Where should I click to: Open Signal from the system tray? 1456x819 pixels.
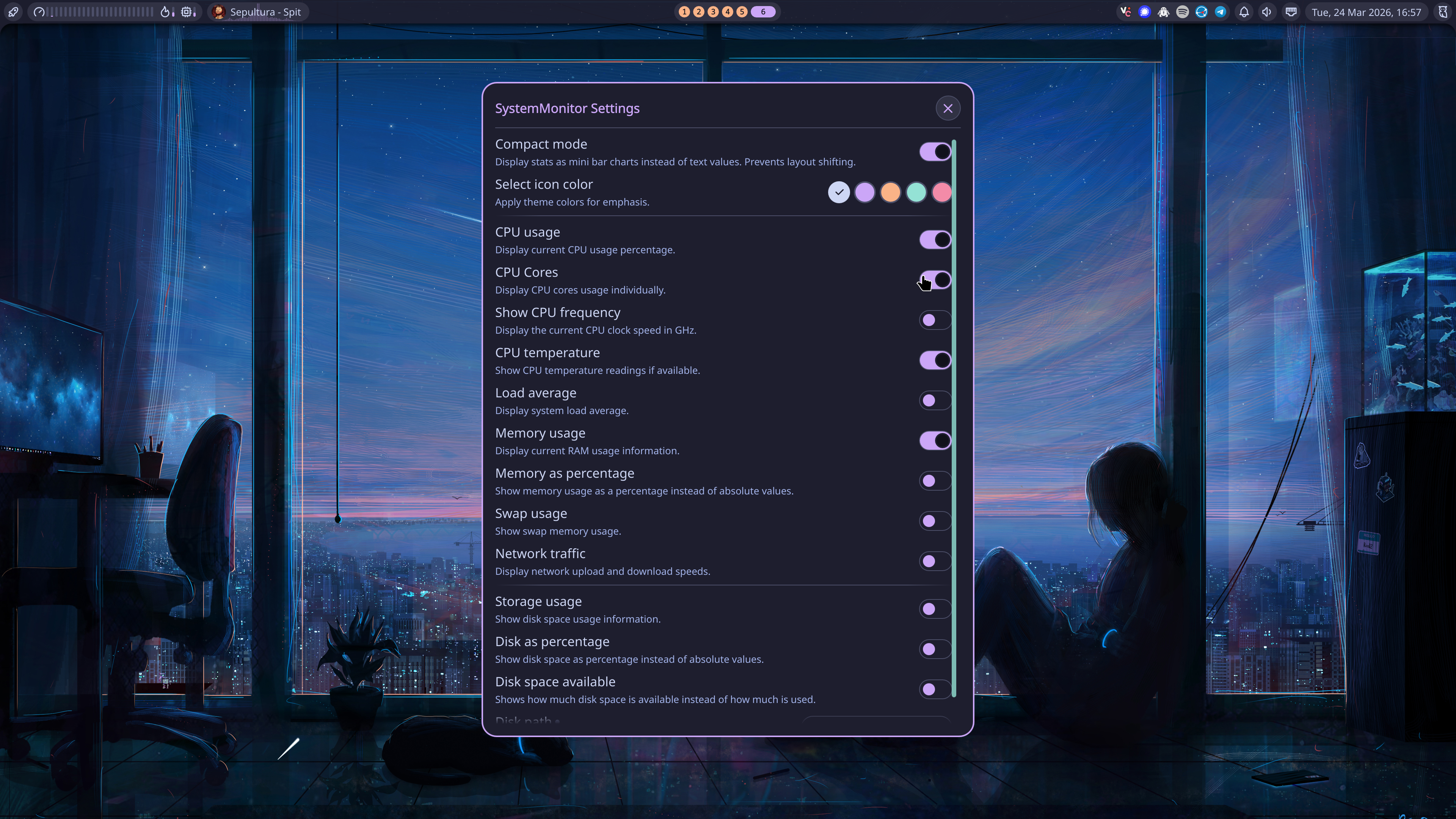coord(1145,12)
